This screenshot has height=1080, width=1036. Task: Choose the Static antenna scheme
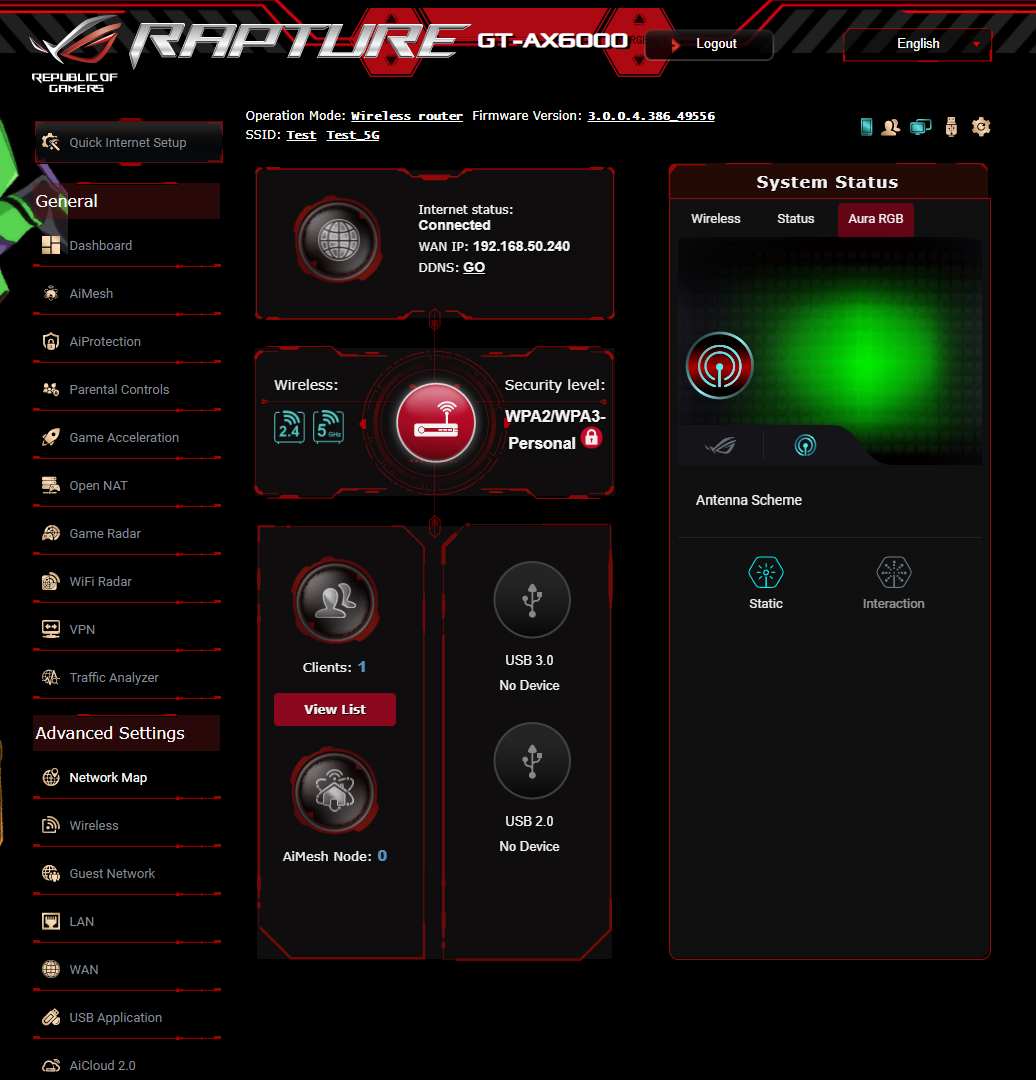pyautogui.click(x=766, y=583)
